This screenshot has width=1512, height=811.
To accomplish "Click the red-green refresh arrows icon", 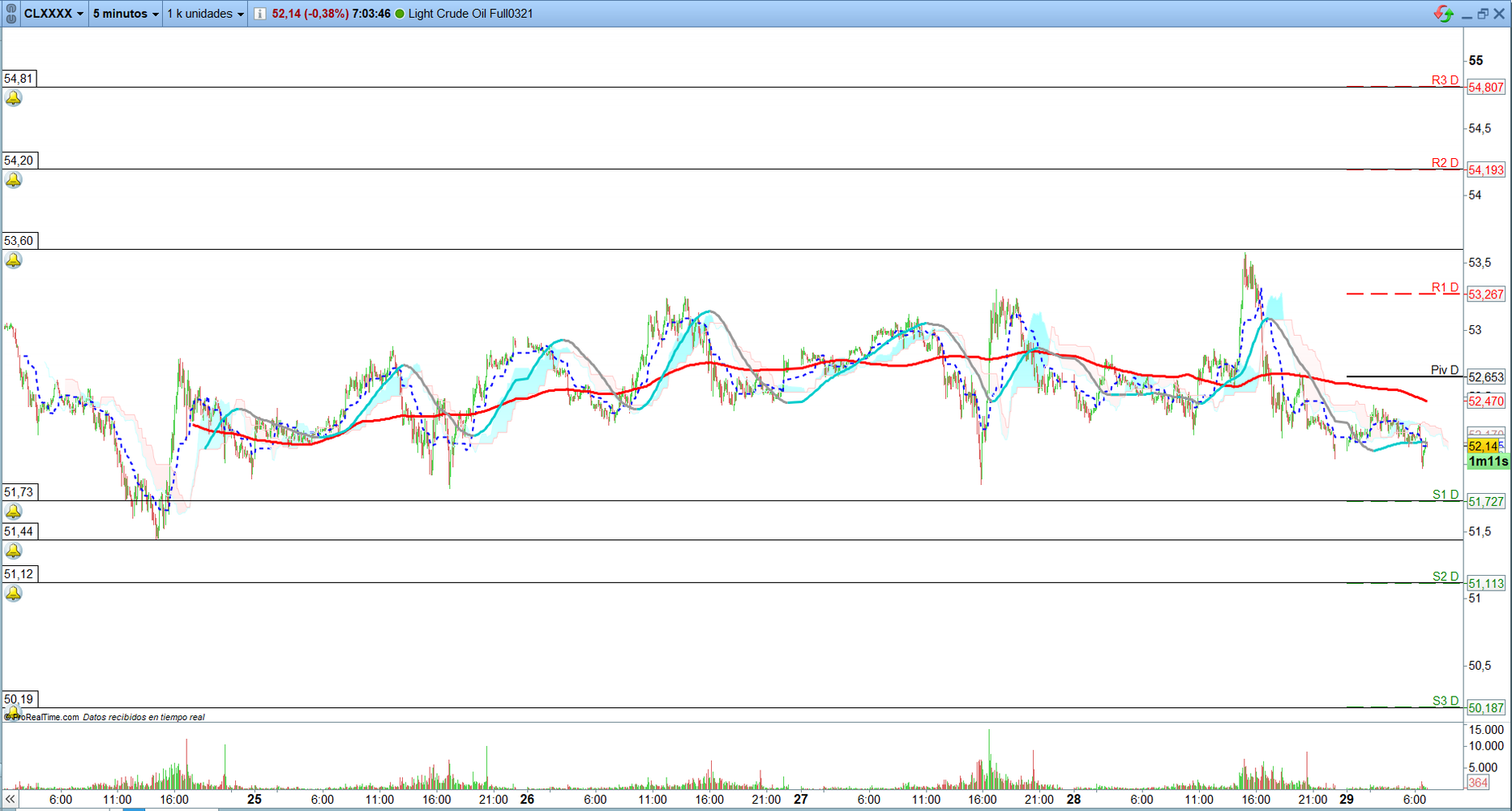I will [1443, 14].
